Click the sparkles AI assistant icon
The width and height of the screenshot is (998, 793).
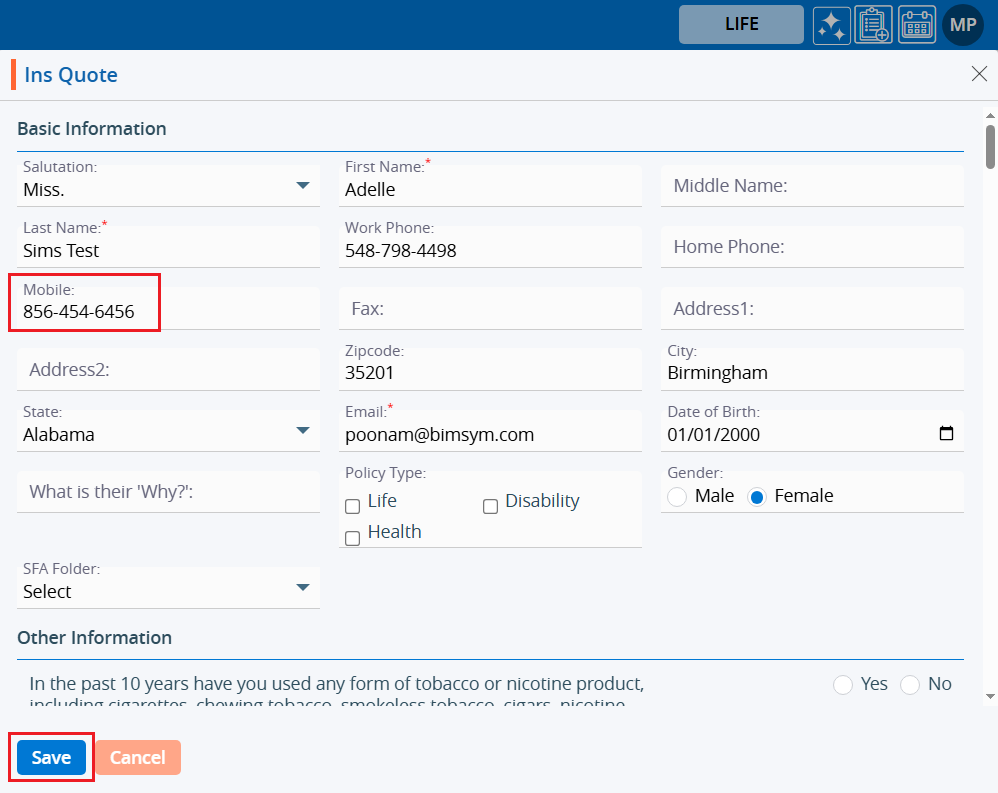tap(831, 25)
